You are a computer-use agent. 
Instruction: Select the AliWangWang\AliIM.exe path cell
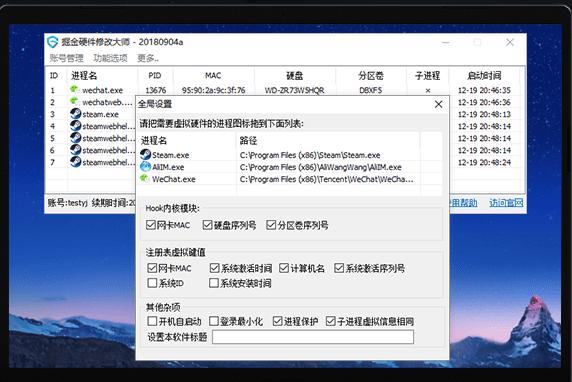click(x=321, y=167)
